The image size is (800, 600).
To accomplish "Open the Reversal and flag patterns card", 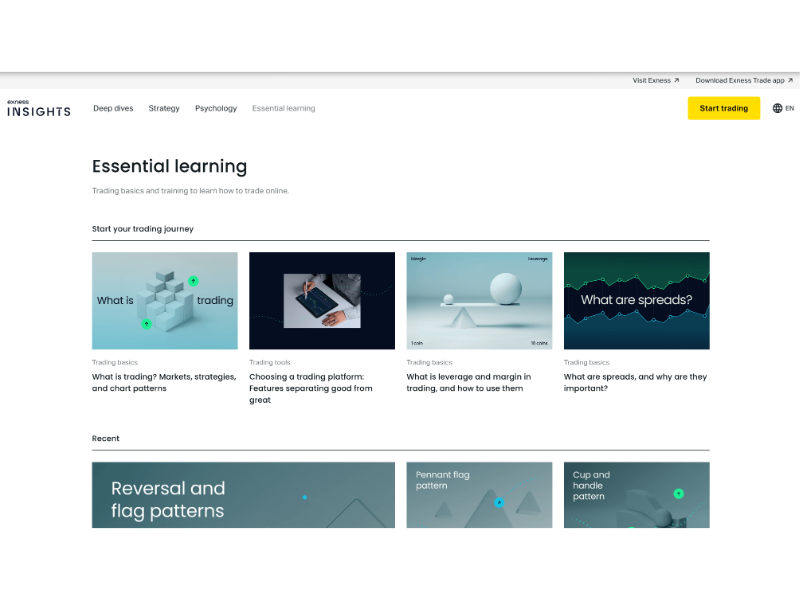I will pyautogui.click(x=243, y=495).
